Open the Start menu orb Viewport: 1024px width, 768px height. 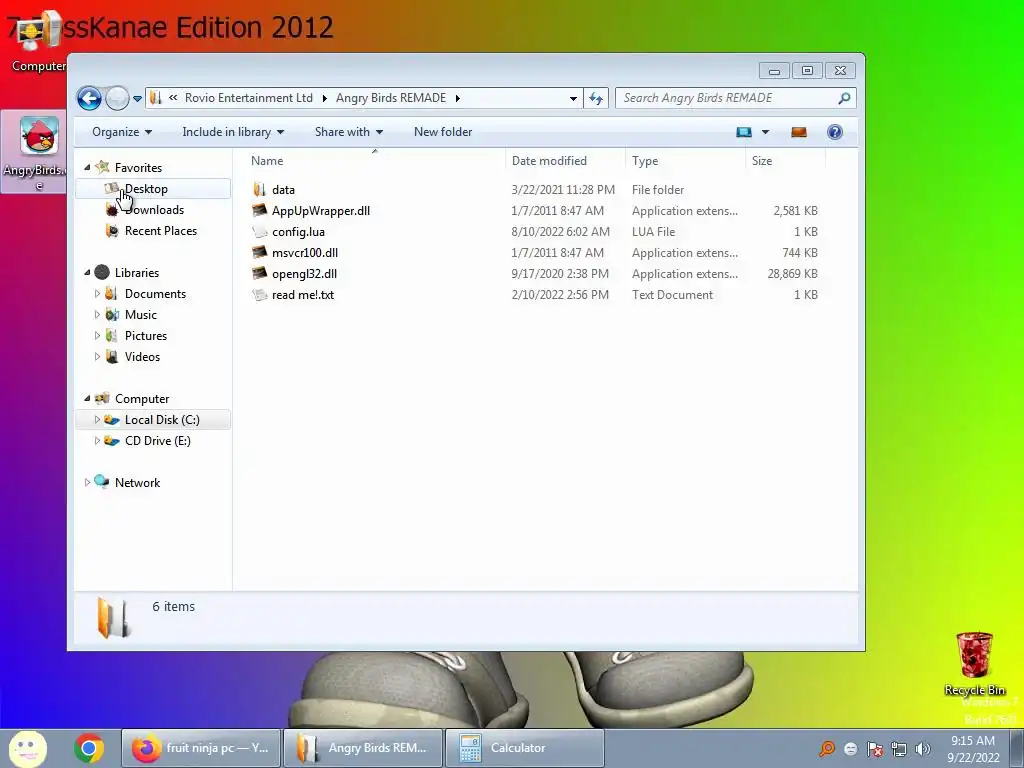click(x=27, y=748)
